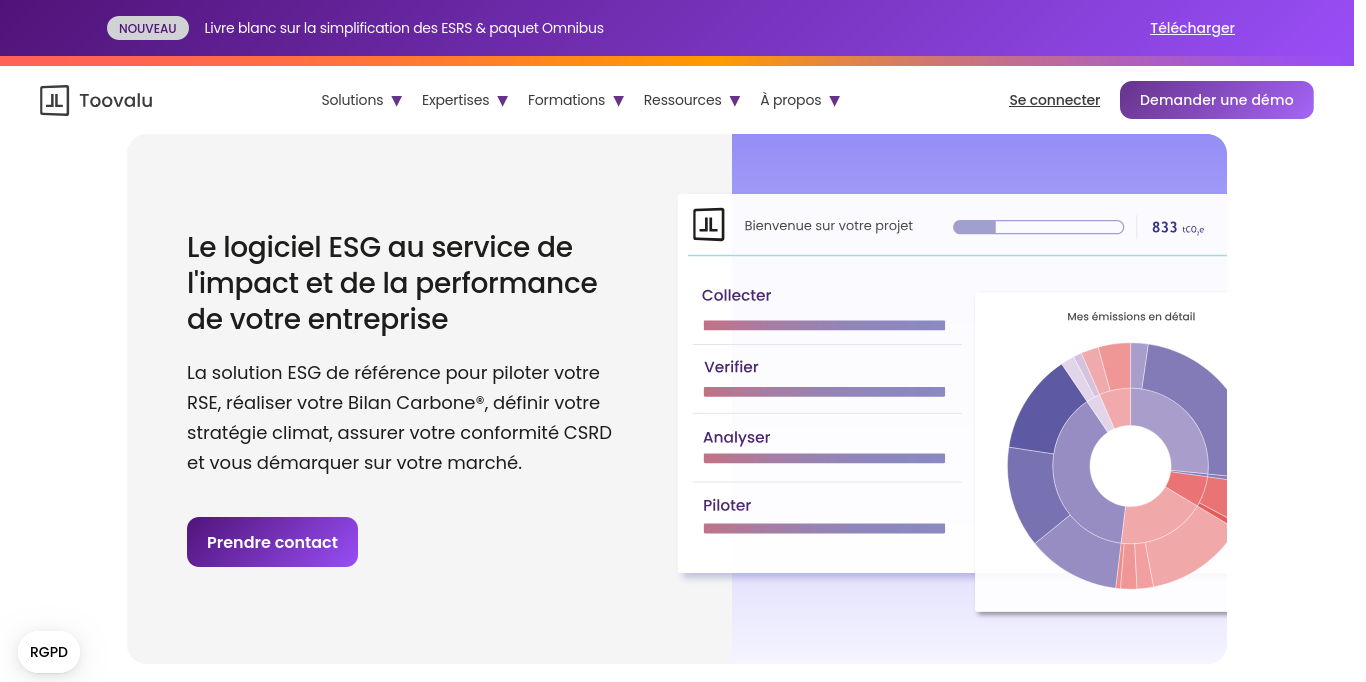Expand the Expertises dropdown arrow

pyautogui.click(x=503, y=101)
